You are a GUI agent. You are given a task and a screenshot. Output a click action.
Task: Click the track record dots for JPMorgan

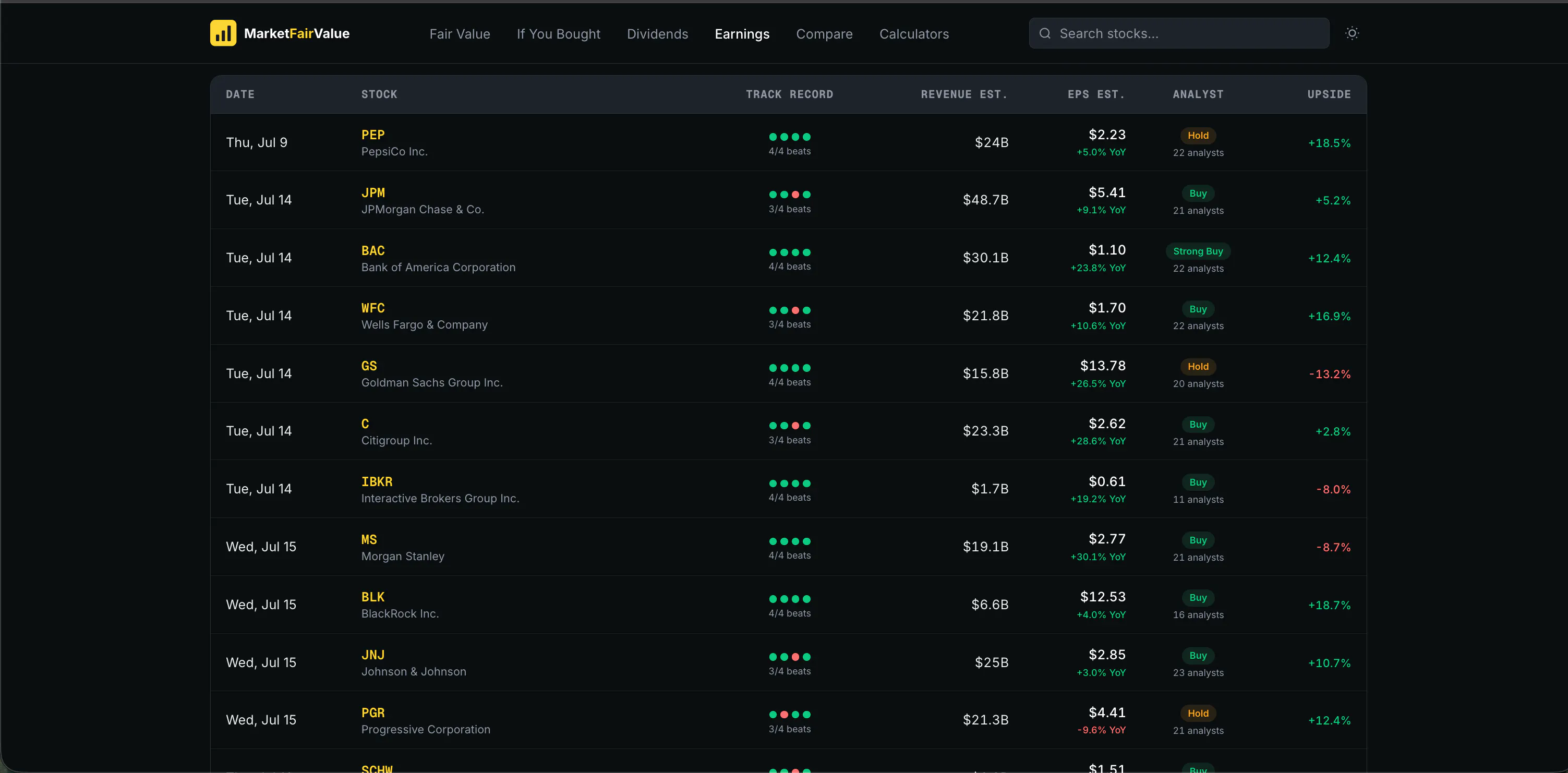click(790, 195)
